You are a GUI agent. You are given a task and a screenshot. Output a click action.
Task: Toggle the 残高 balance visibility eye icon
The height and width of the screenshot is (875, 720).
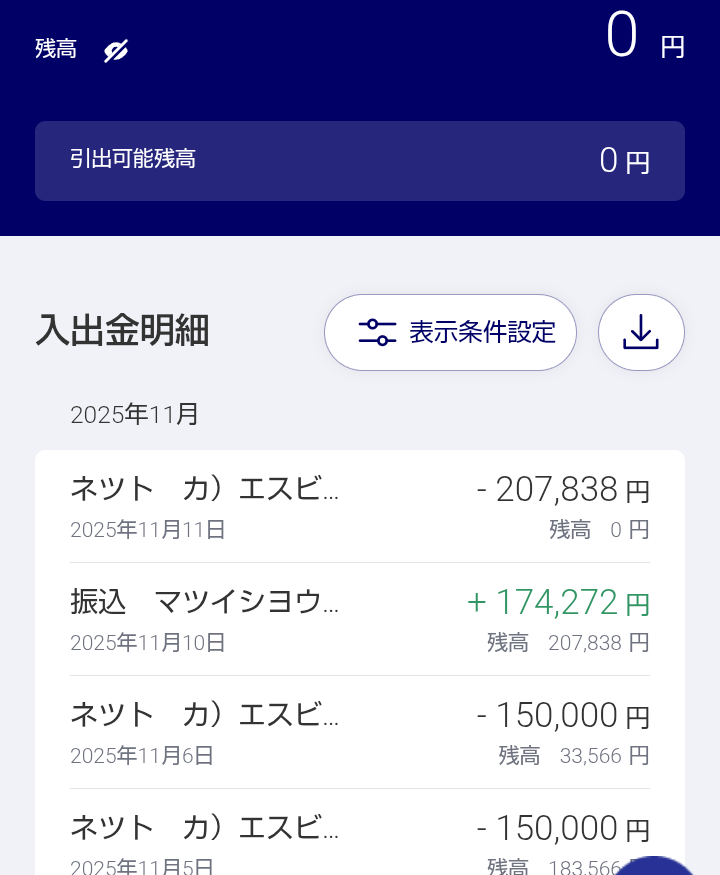coord(116,51)
